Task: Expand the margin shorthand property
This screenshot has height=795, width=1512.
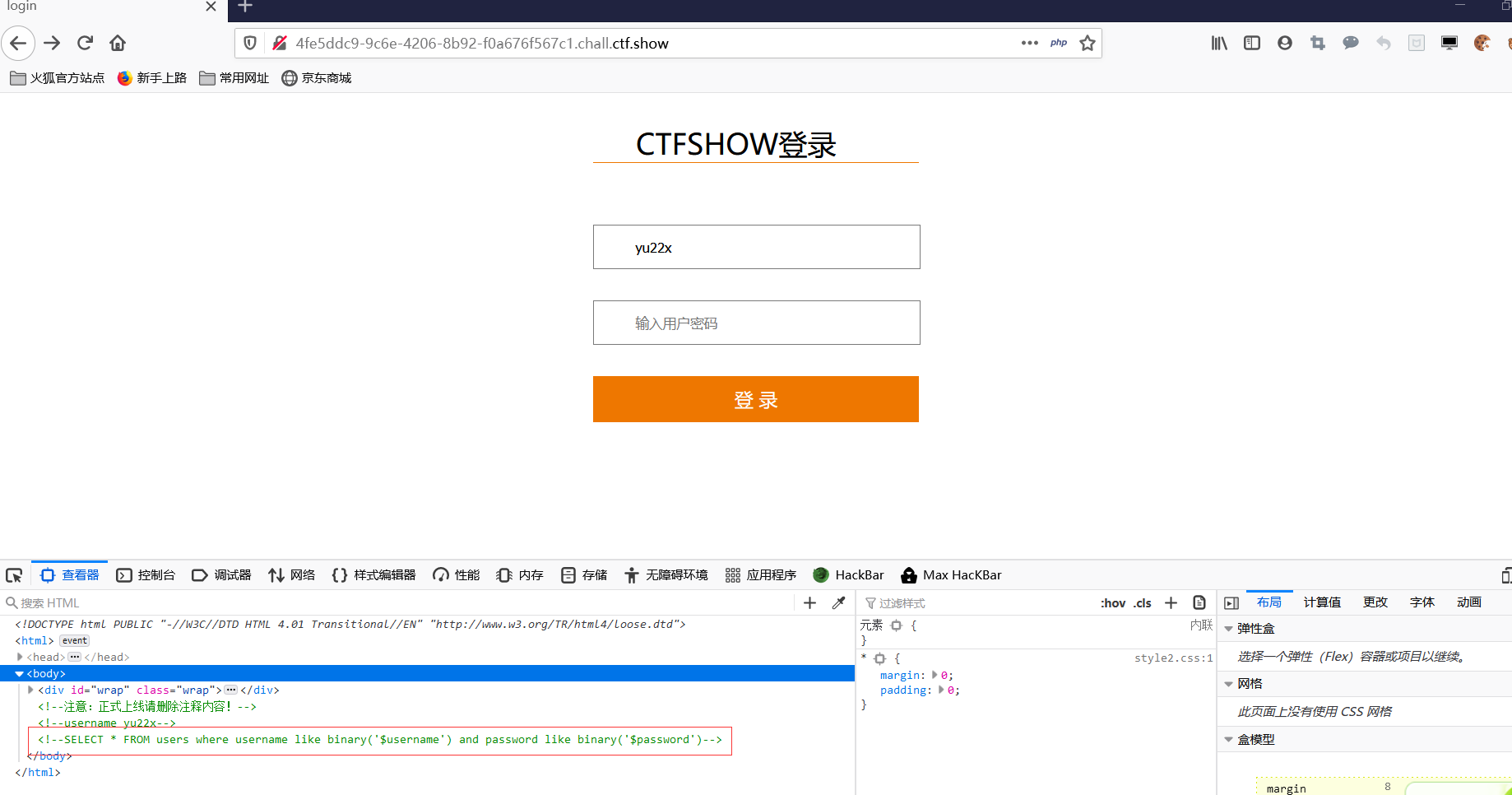Action: pyautogui.click(x=935, y=675)
